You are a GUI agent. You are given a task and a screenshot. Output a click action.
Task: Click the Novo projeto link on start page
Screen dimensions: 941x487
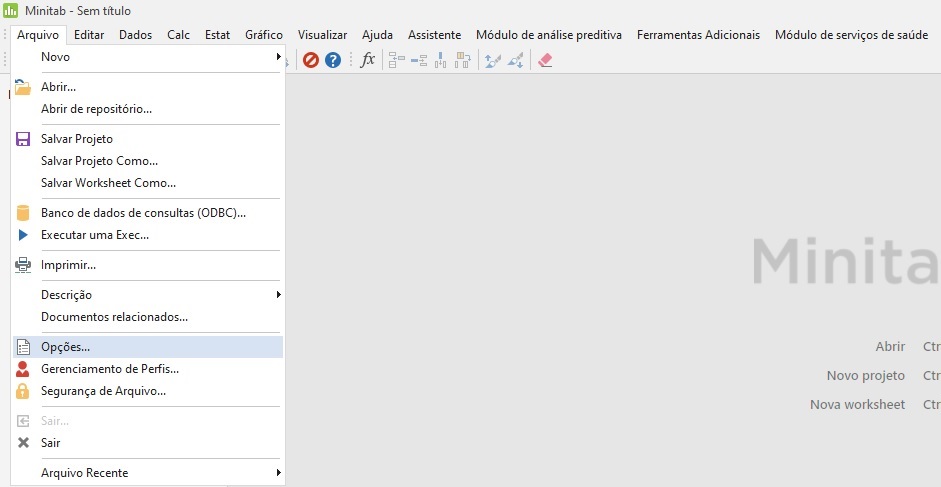tap(865, 375)
